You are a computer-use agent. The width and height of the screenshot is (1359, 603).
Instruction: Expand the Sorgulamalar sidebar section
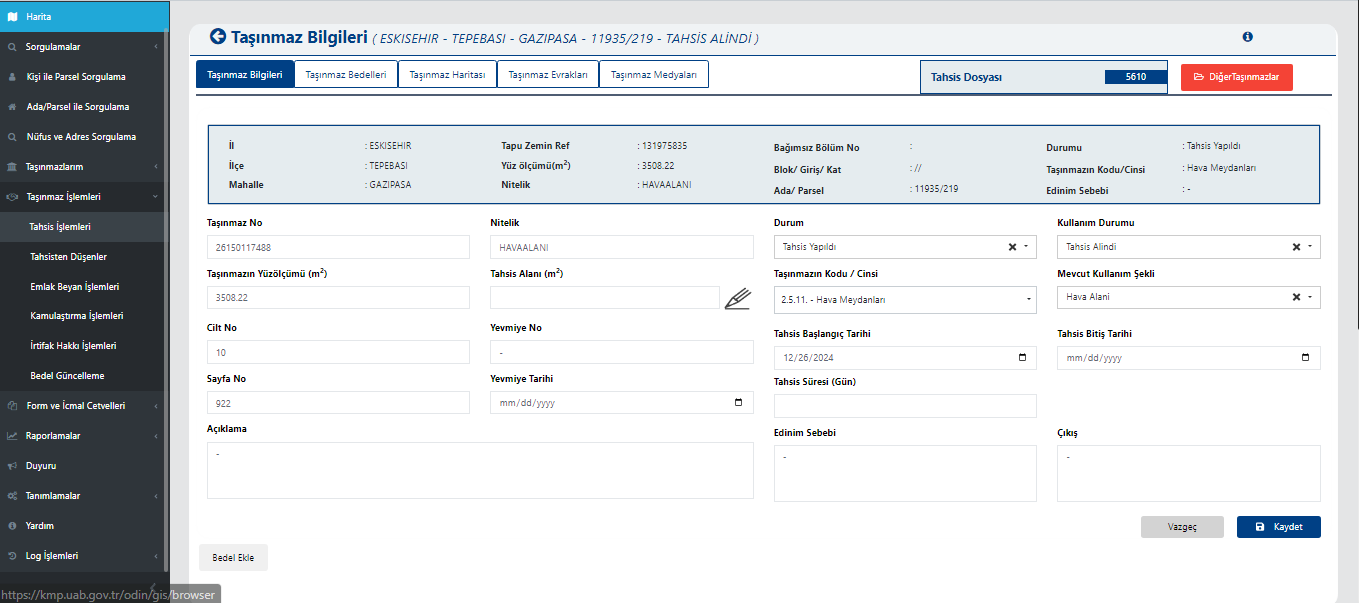pyautogui.click(x=84, y=47)
